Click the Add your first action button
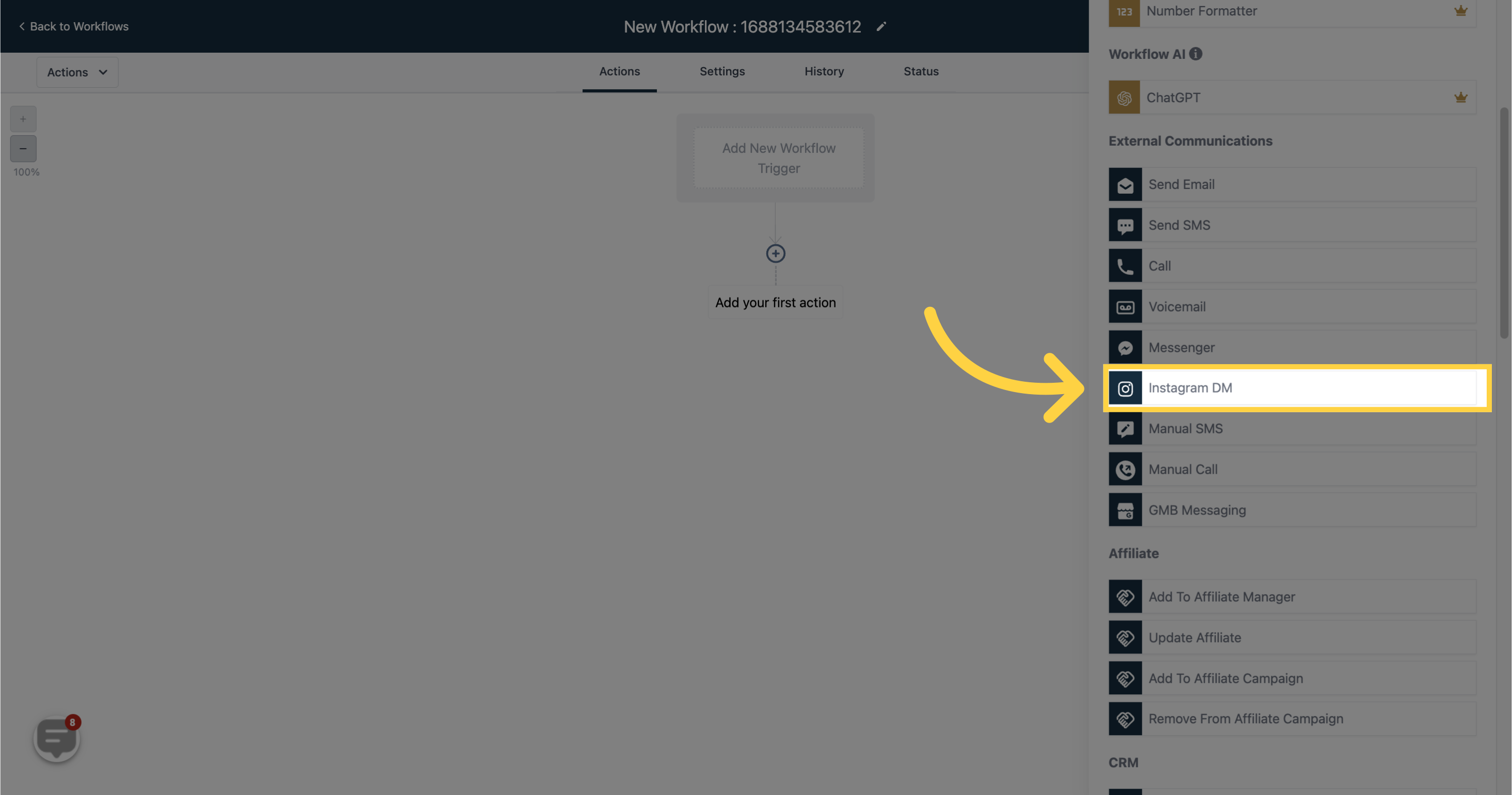 (775, 302)
